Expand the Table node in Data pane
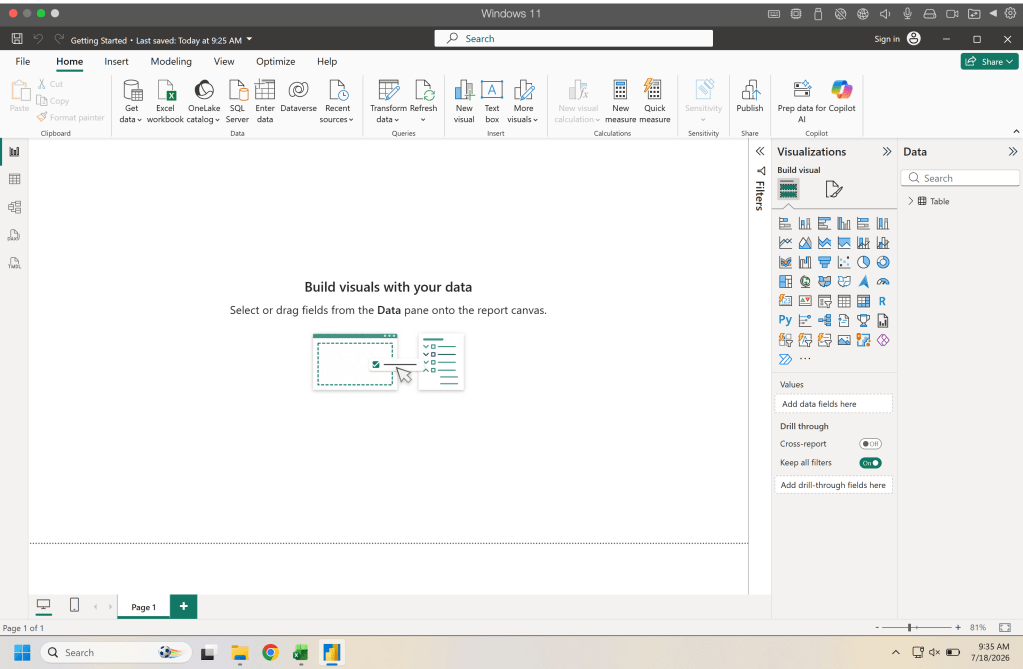 point(911,201)
